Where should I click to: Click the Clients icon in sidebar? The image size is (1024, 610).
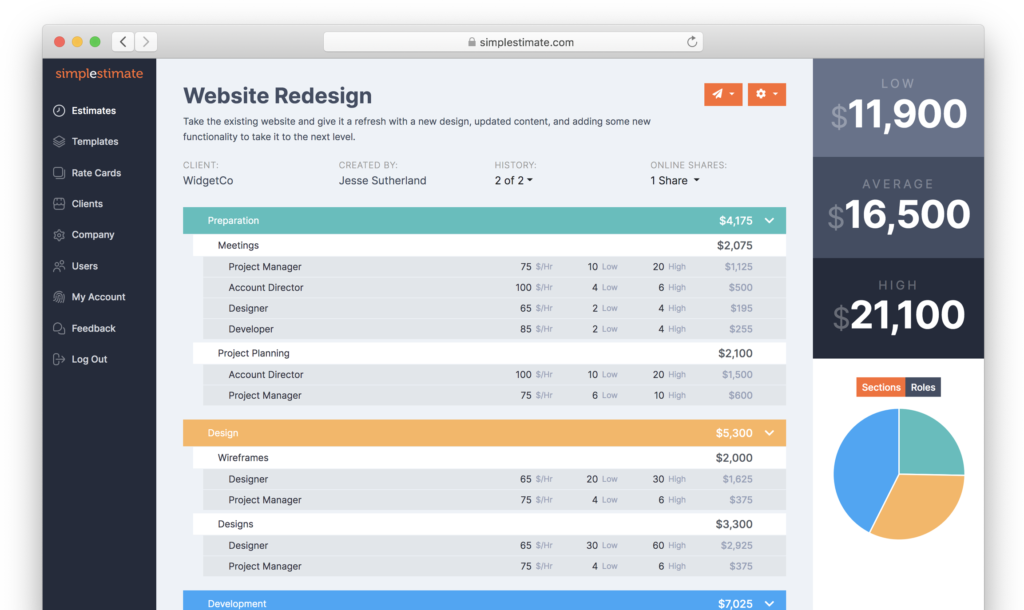[59, 204]
